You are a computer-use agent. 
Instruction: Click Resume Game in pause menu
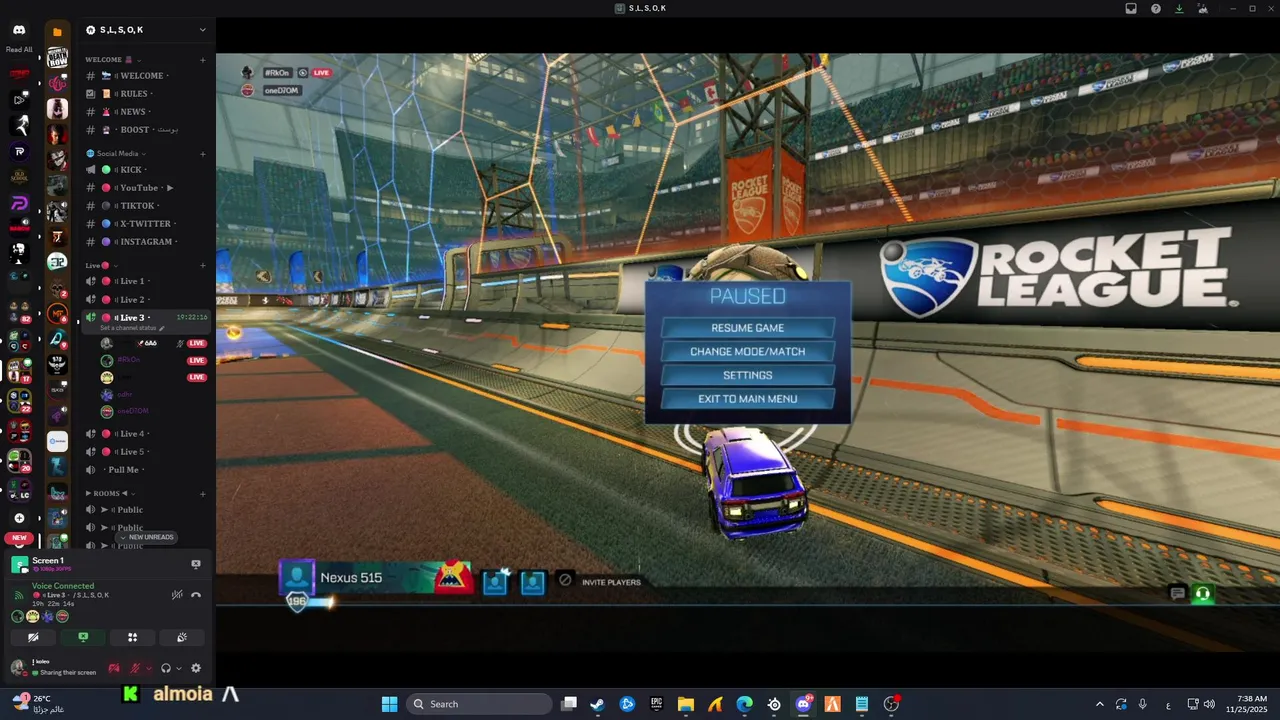748,328
